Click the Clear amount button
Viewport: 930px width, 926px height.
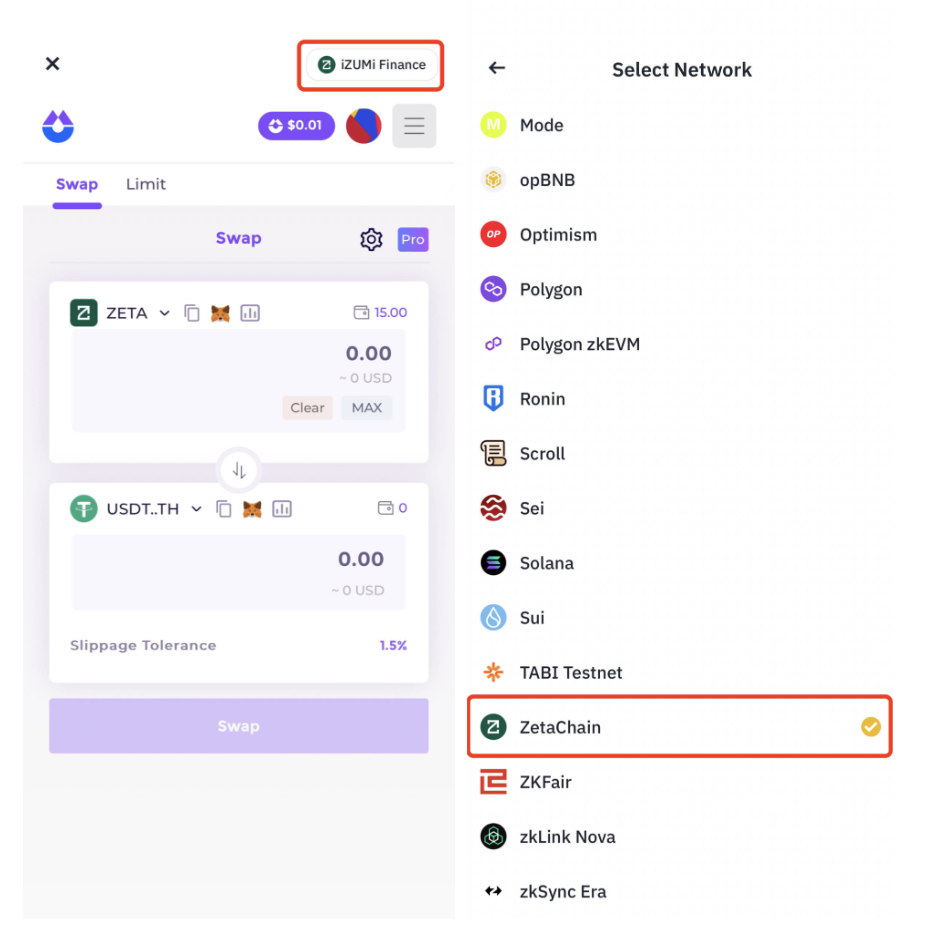click(x=307, y=408)
